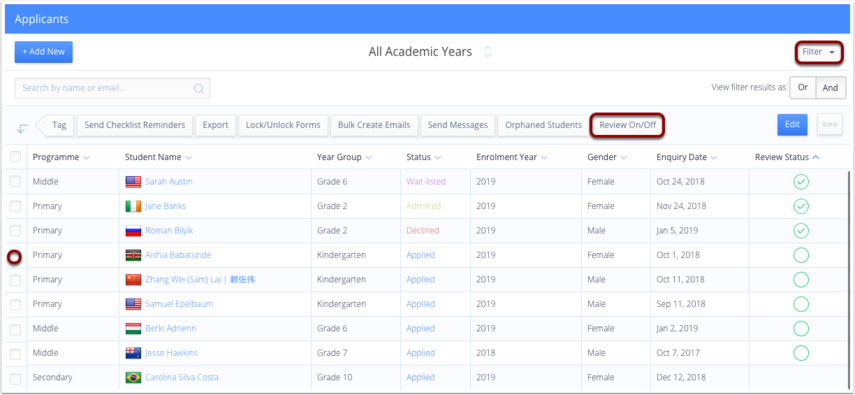The height and width of the screenshot is (395, 855).
Task: Select Roman Bilyik's row checkbox
Action: pyautogui.click(x=15, y=231)
